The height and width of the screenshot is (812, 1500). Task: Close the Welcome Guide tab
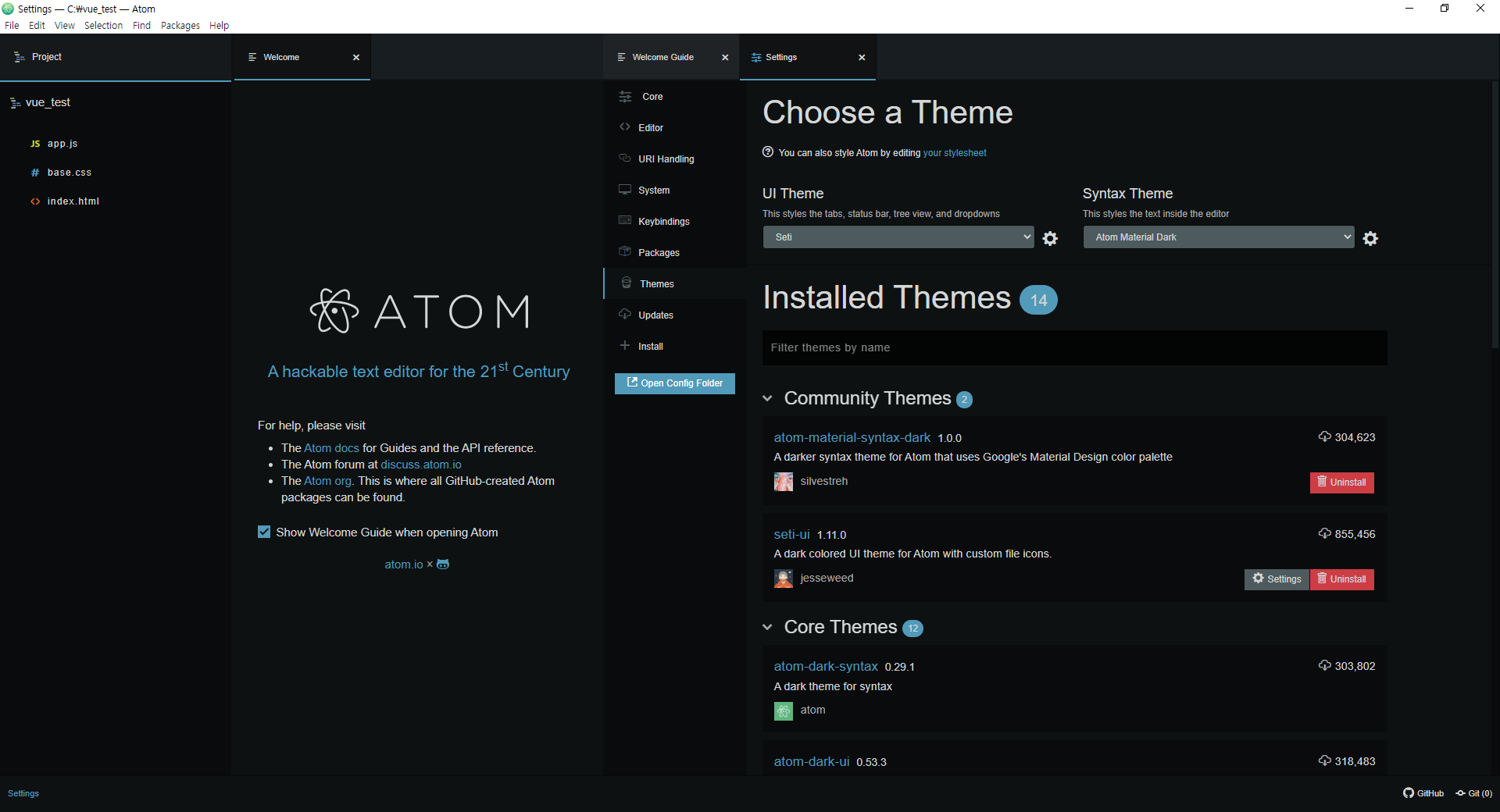[725, 58]
